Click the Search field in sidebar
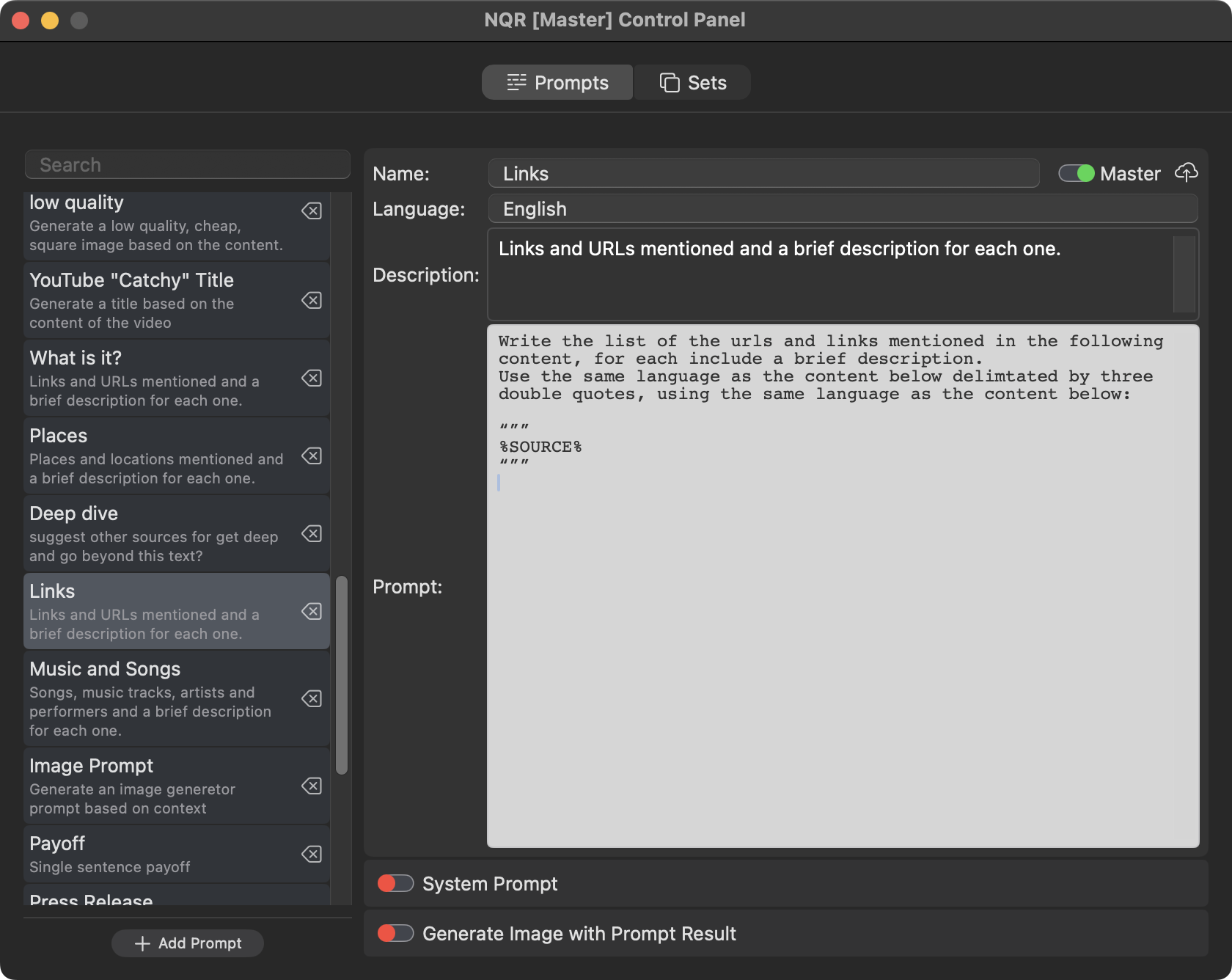The height and width of the screenshot is (980, 1232). pyautogui.click(x=188, y=165)
